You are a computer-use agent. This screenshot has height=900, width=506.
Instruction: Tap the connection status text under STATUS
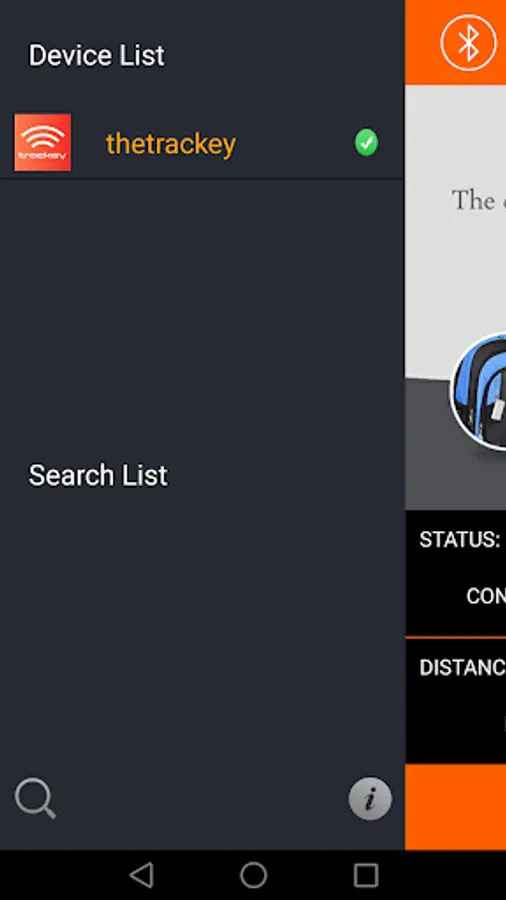[486, 596]
